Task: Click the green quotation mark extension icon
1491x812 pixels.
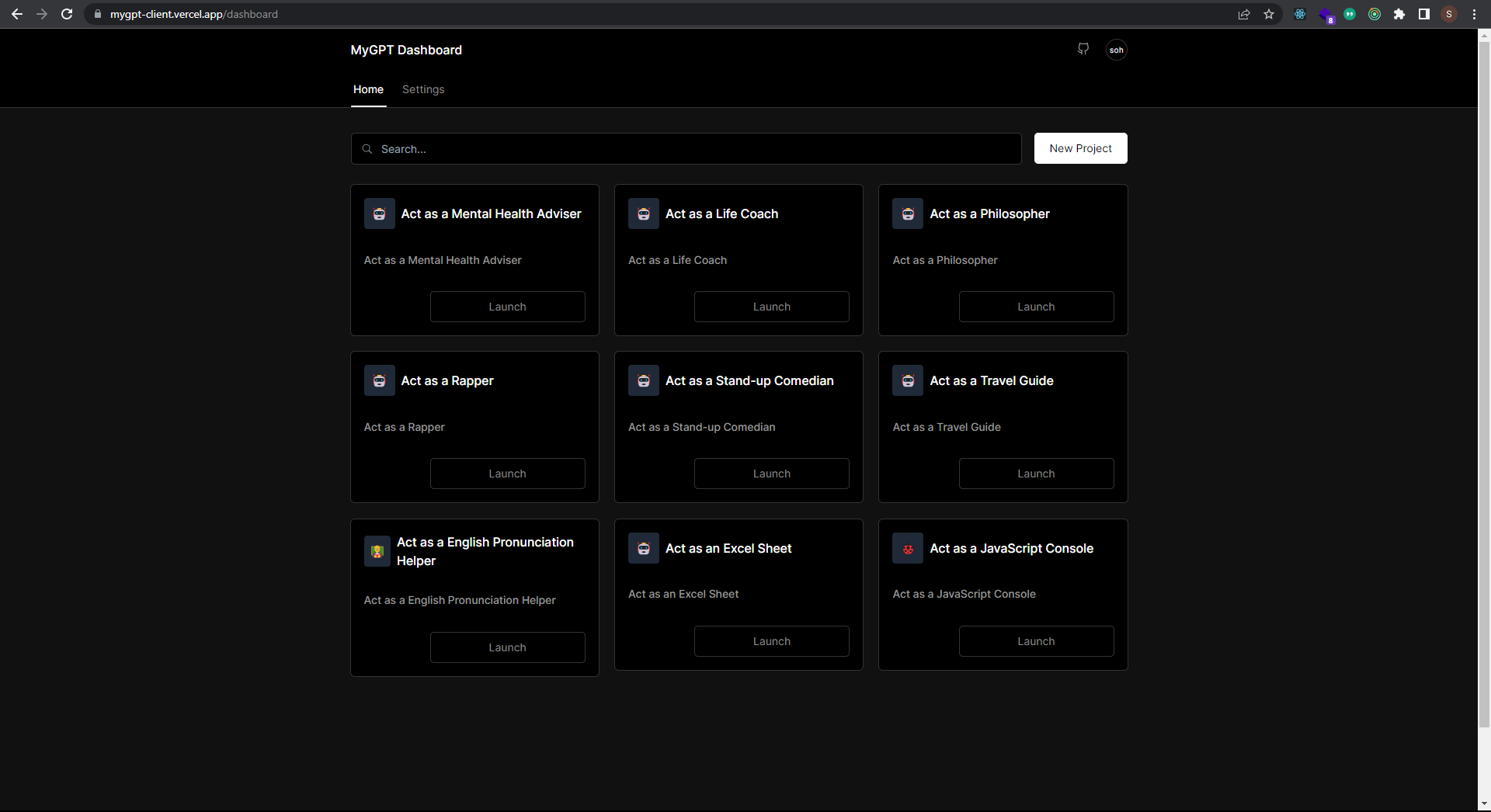Action: tap(1350, 14)
